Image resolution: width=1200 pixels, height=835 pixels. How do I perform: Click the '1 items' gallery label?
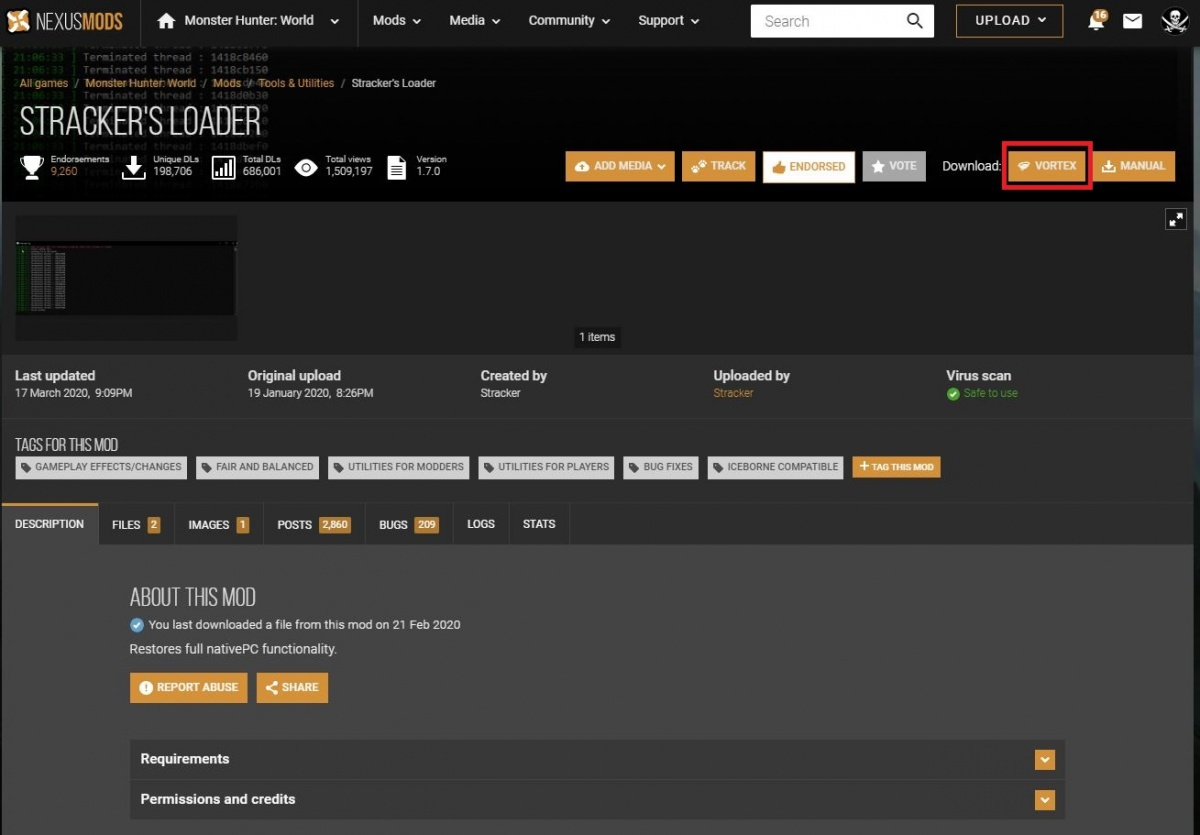point(597,337)
